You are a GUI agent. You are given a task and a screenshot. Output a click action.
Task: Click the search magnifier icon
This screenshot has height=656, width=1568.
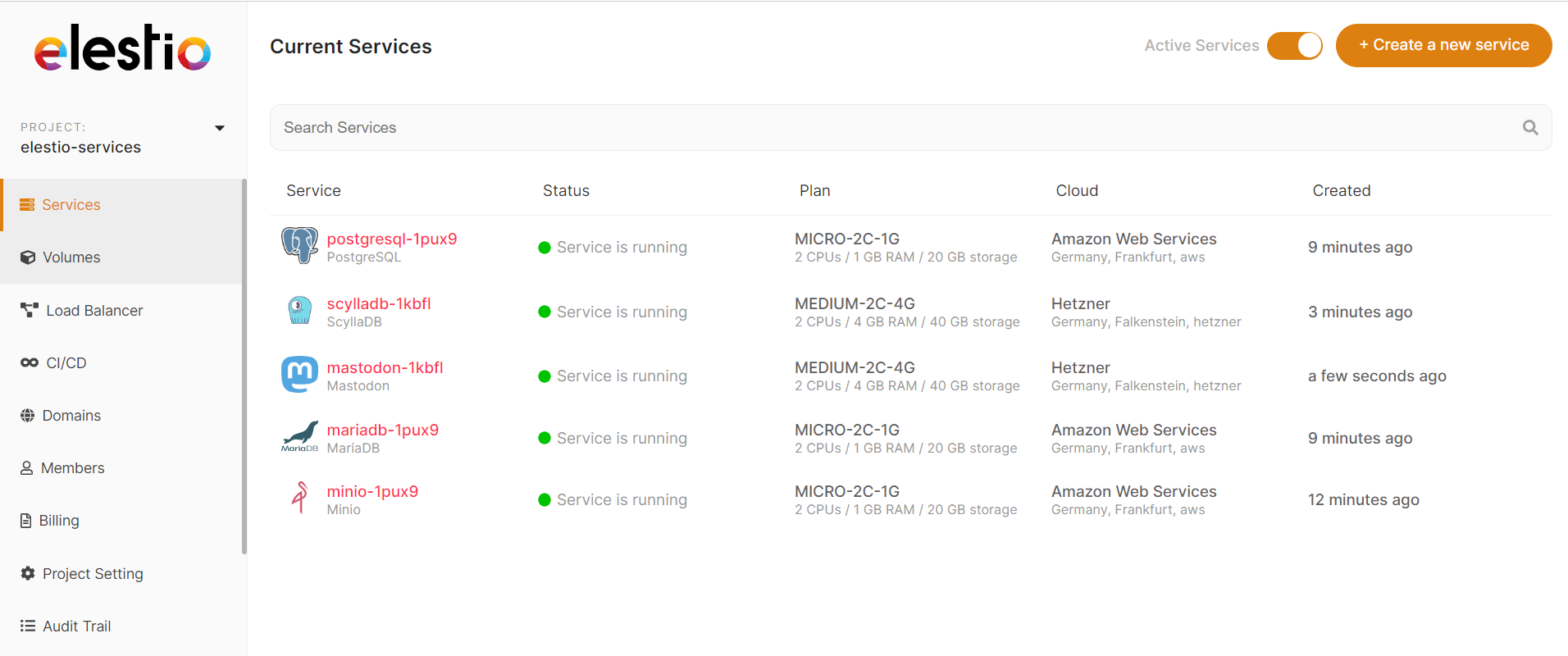tap(1529, 128)
